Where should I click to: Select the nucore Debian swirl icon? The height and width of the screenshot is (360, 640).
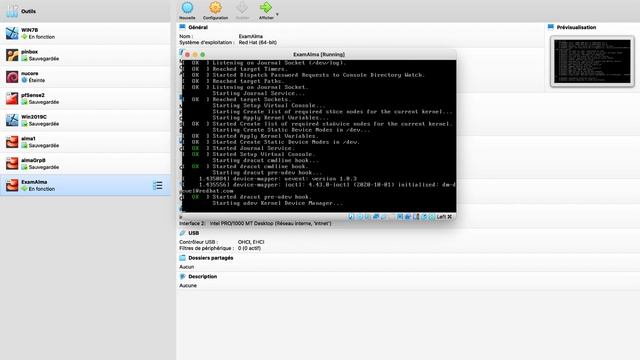[x=12, y=76]
